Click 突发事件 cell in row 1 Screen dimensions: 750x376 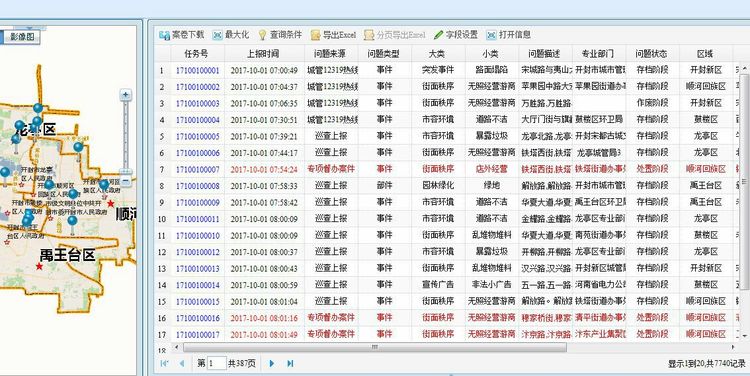[x=437, y=70]
